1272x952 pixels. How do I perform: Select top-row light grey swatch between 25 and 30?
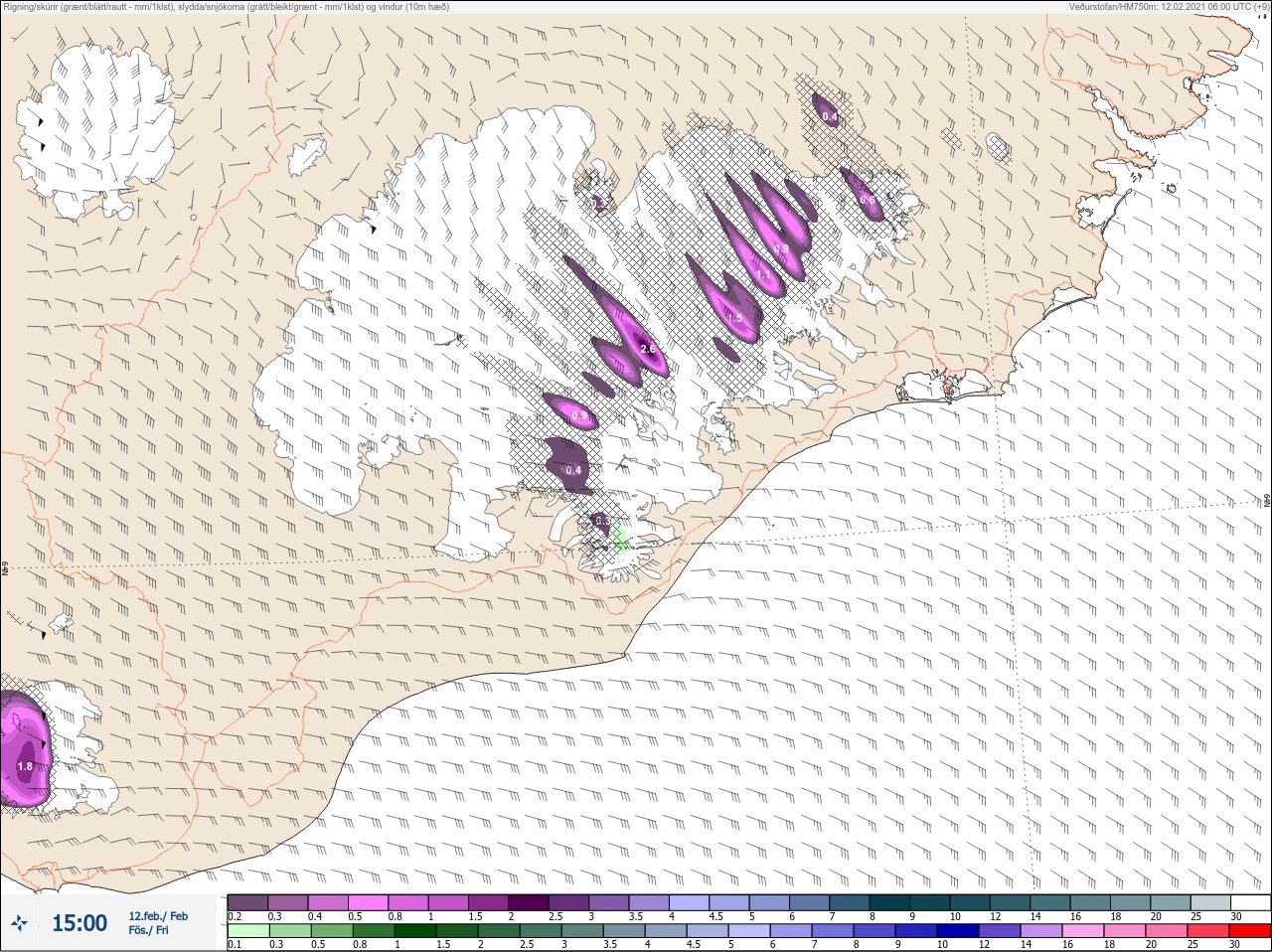pos(1210,902)
